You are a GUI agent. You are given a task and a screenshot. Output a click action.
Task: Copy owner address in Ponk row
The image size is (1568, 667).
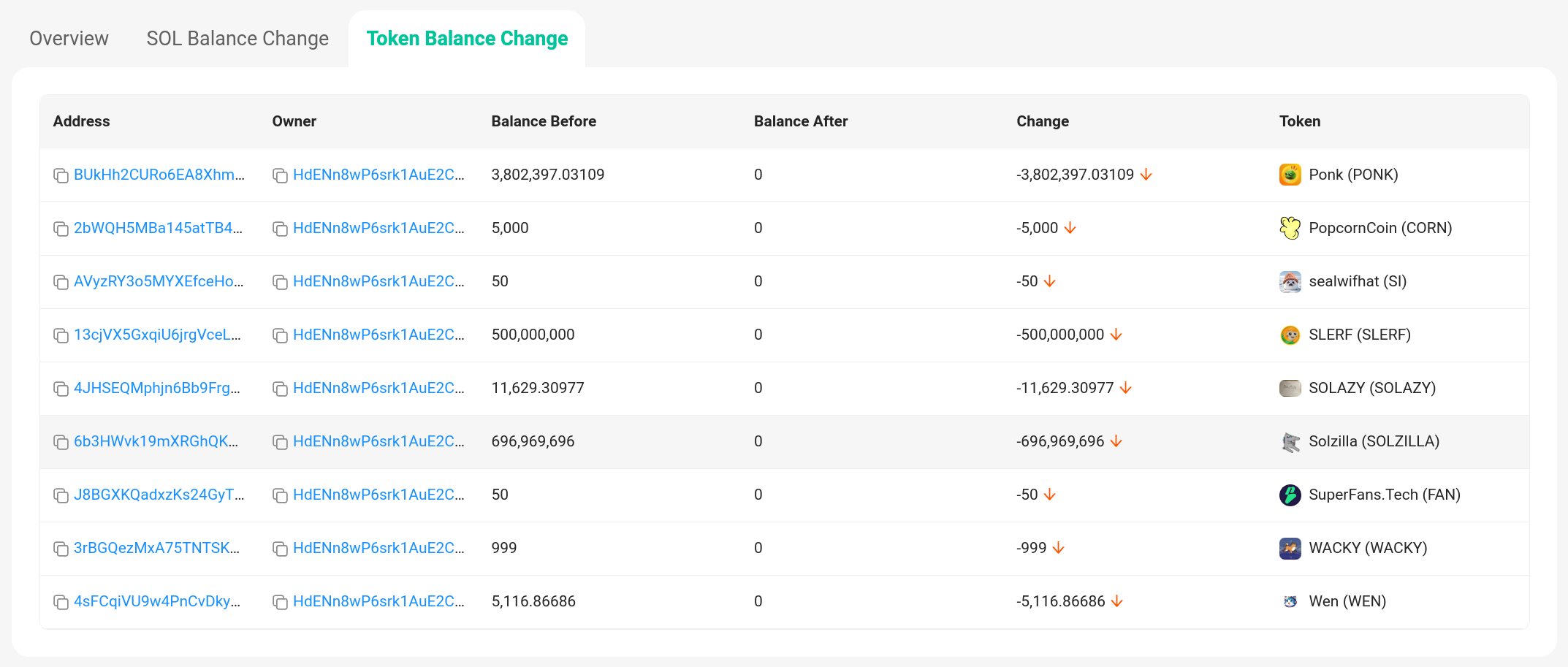(x=280, y=175)
